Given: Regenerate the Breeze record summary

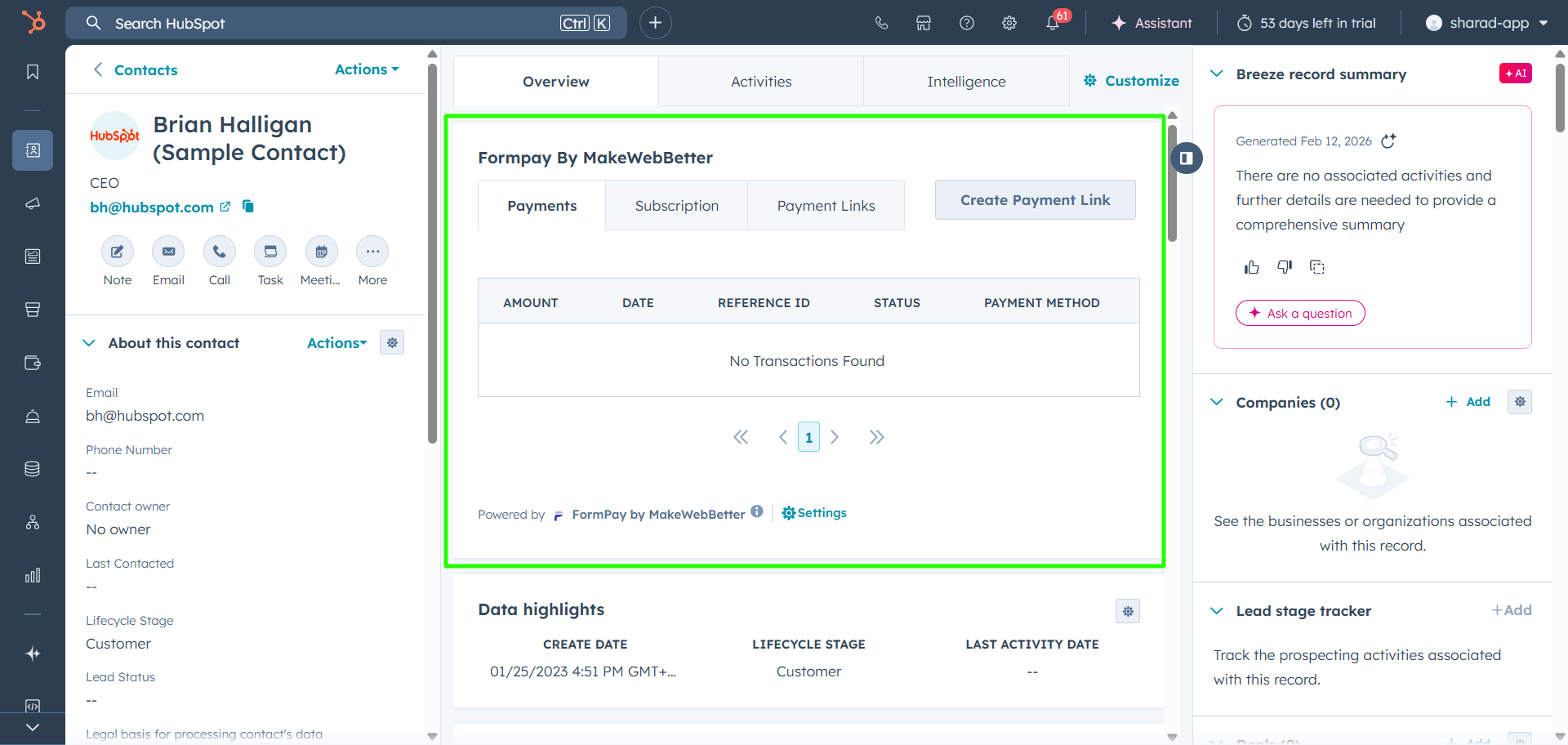Looking at the screenshot, I should pos(1388,141).
